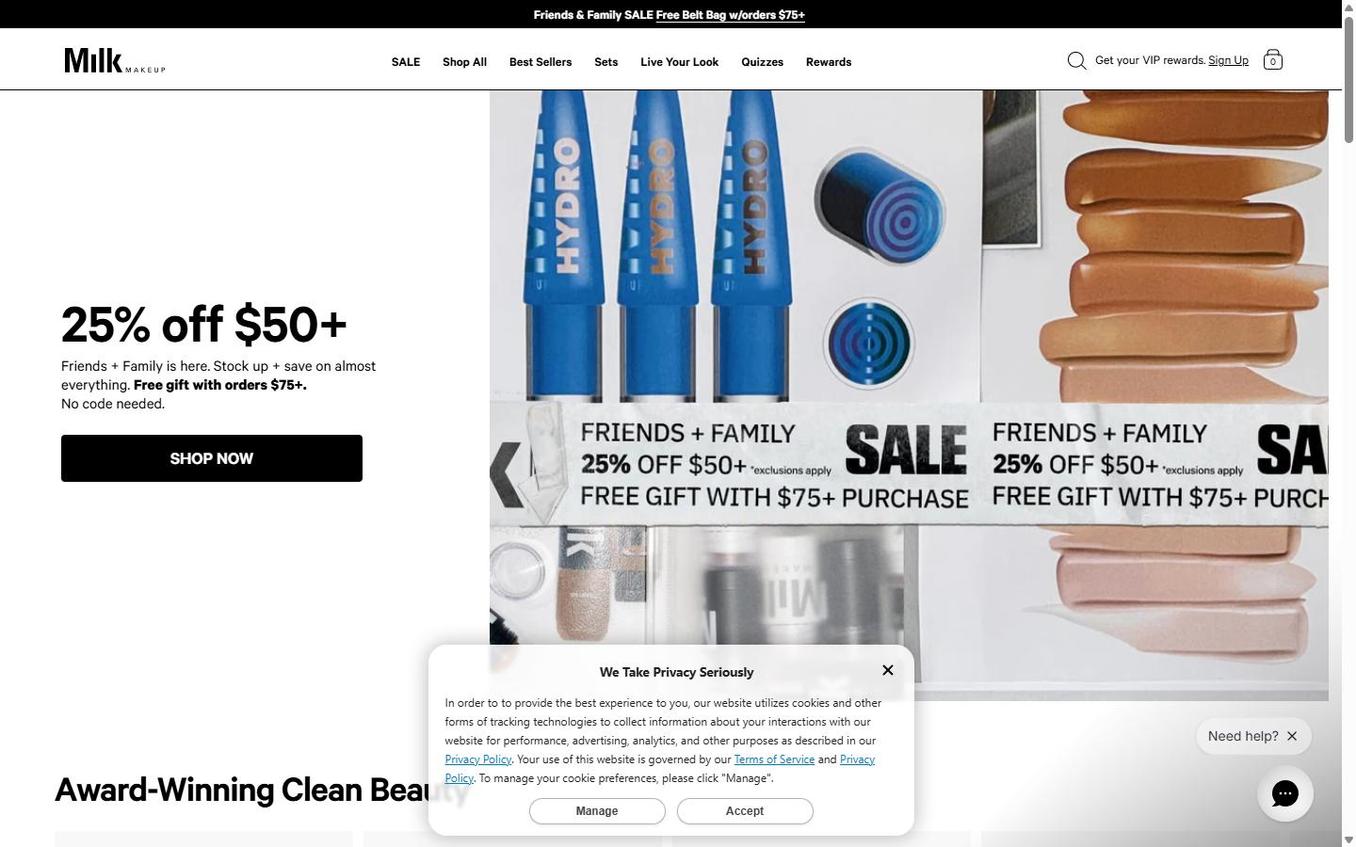Open the SALE menu item
This screenshot has height=847, width=1356.
(x=406, y=62)
